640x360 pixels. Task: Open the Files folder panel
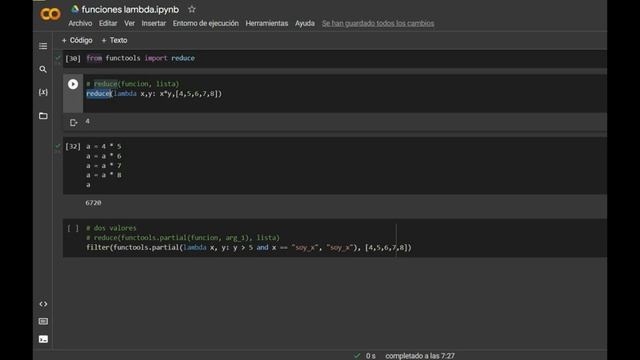[x=43, y=116]
